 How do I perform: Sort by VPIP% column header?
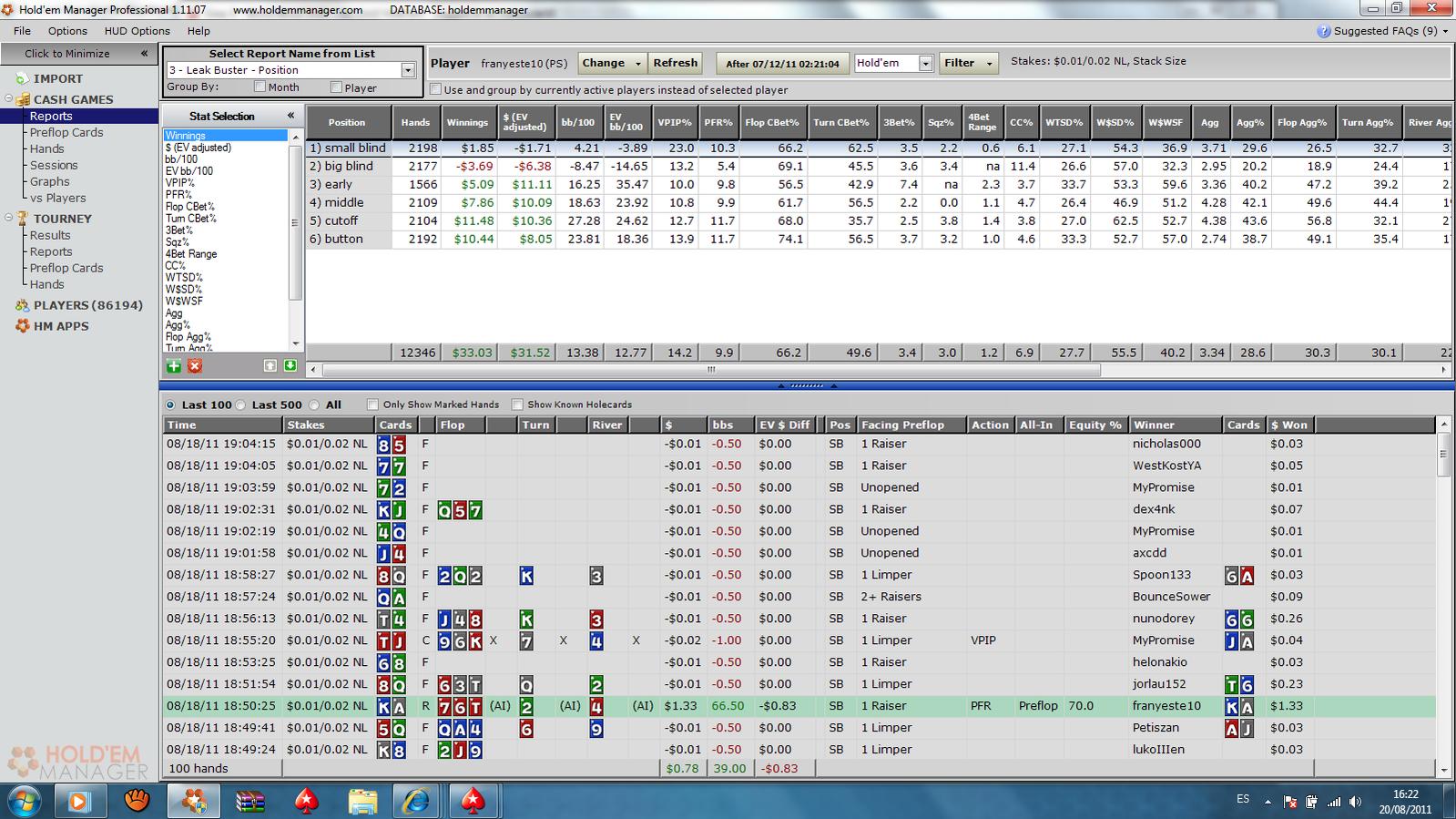pyautogui.click(x=674, y=122)
